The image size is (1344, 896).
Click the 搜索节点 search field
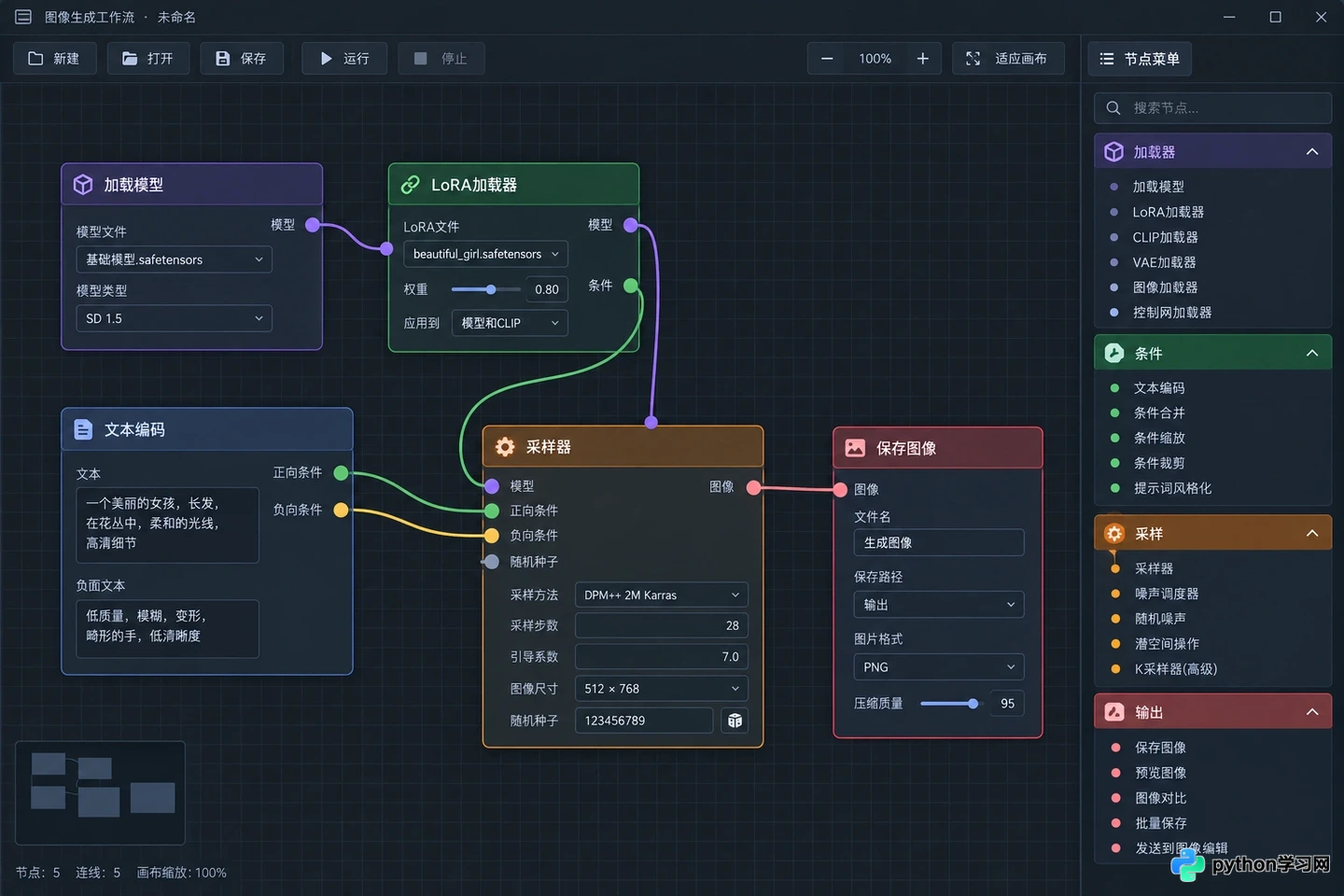pyautogui.click(x=1212, y=108)
